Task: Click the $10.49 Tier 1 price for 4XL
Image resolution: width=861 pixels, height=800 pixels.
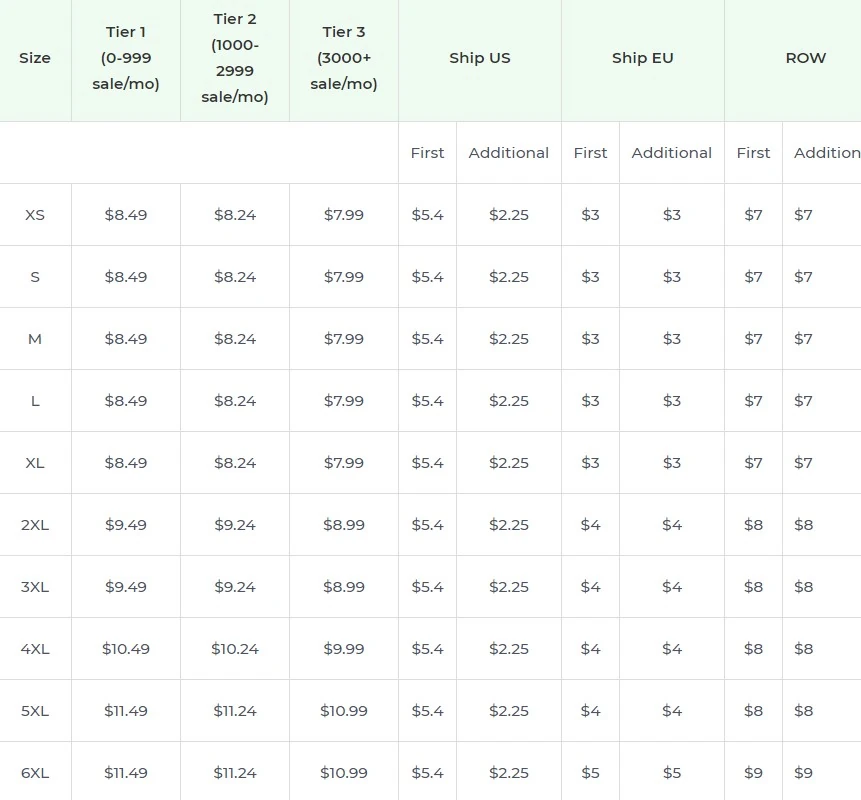Action: tap(125, 648)
